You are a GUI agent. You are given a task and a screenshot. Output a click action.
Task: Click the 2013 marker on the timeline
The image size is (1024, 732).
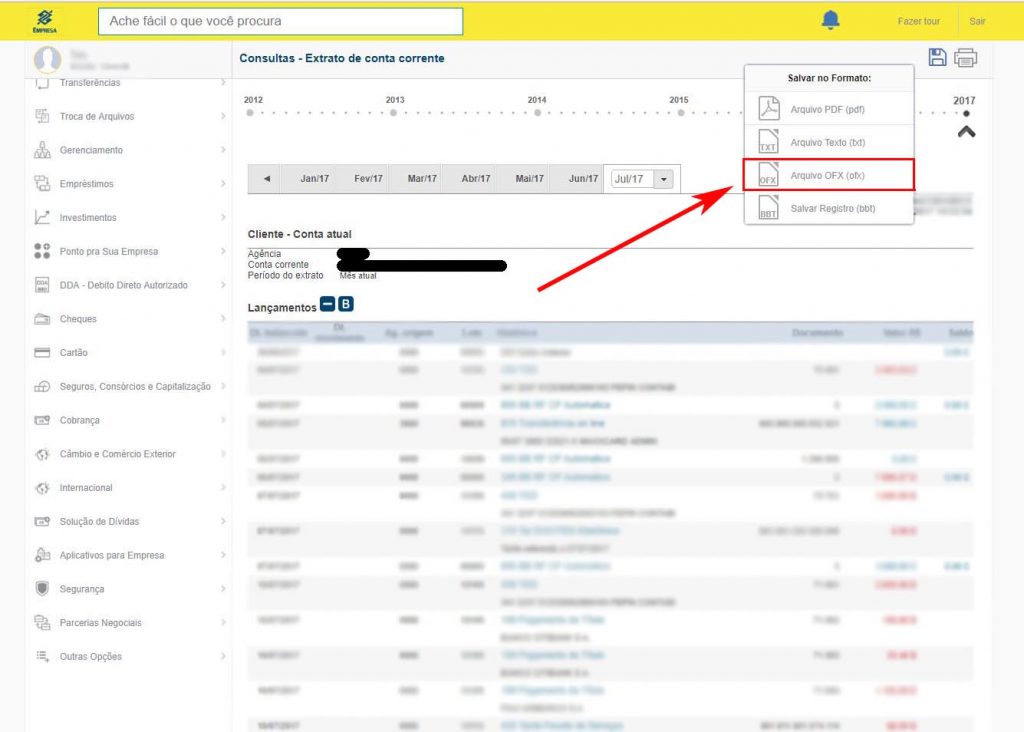tap(394, 112)
